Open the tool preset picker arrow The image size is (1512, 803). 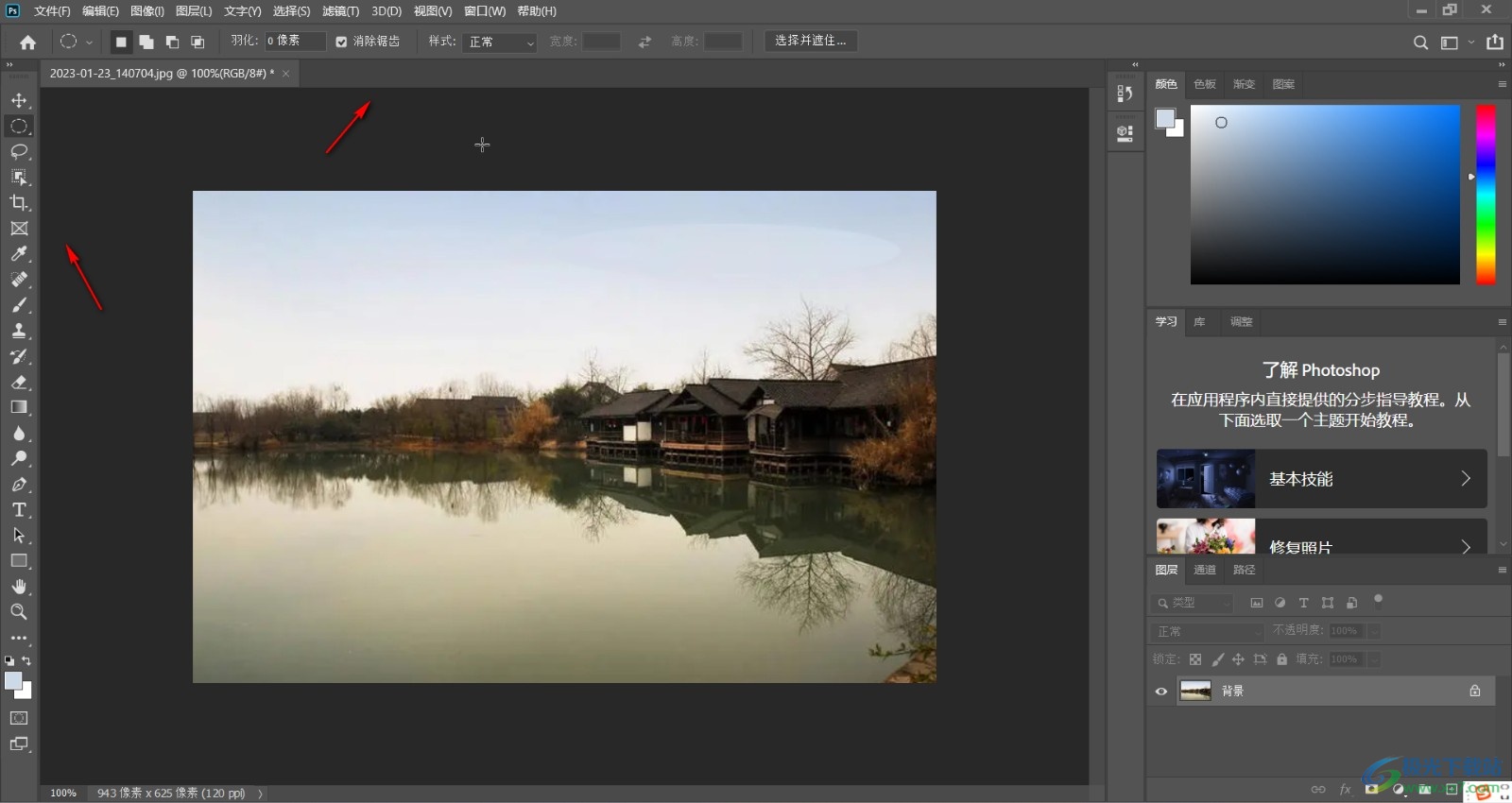tap(89, 43)
